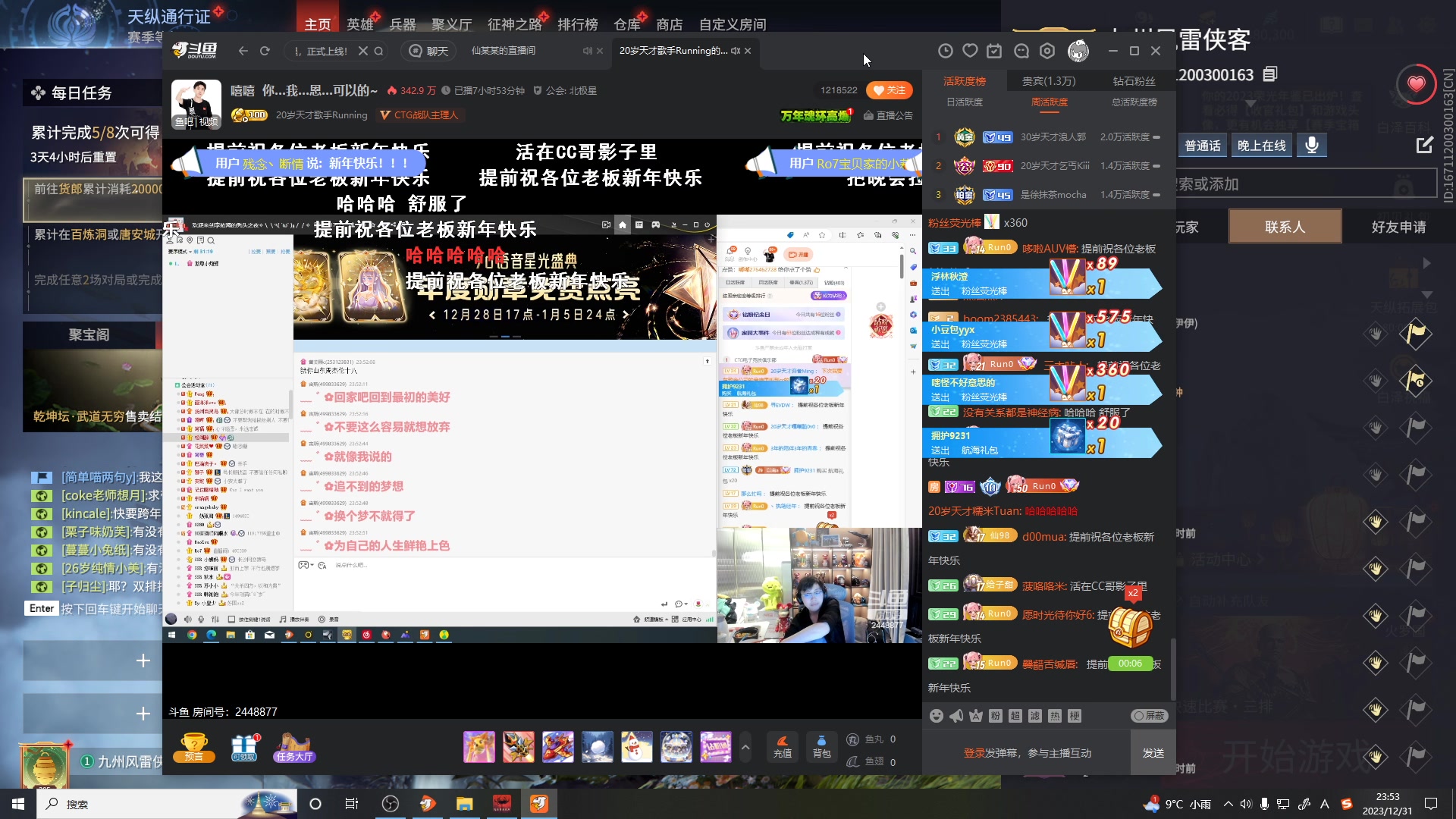
Task: Open volume control in system tray
Action: pos(1245,804)
